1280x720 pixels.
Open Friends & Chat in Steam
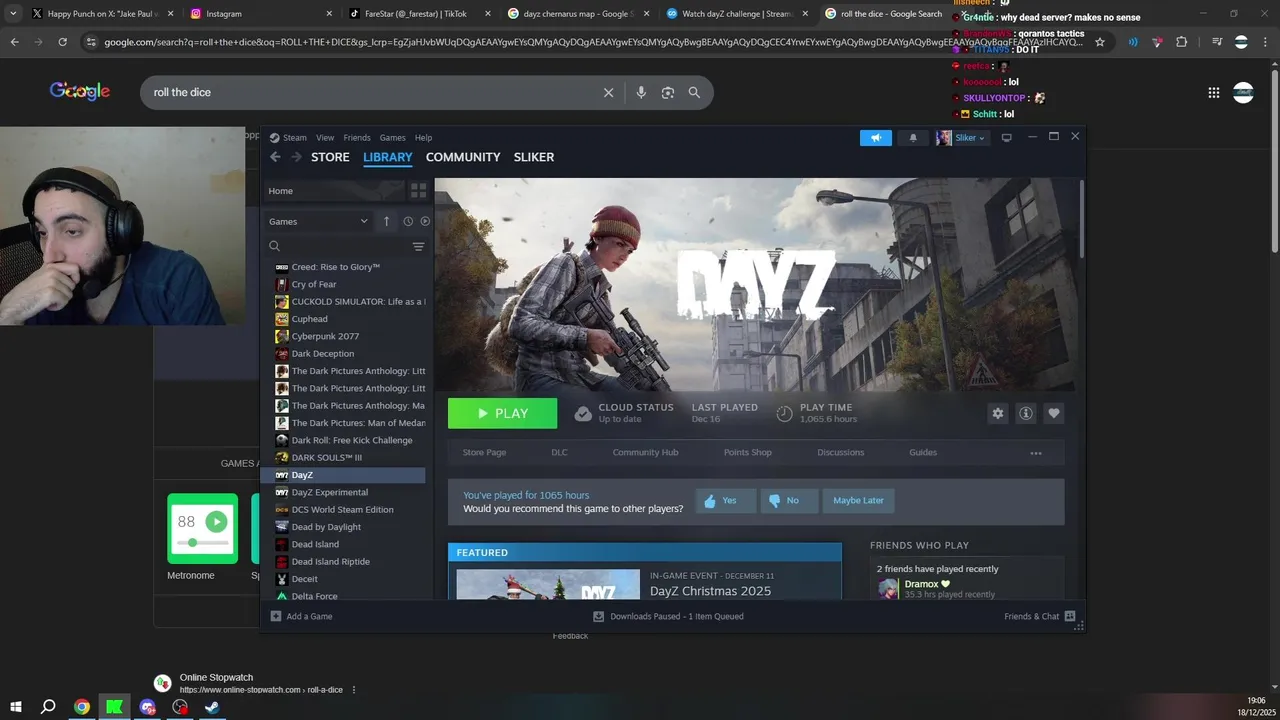point(1039,616)
